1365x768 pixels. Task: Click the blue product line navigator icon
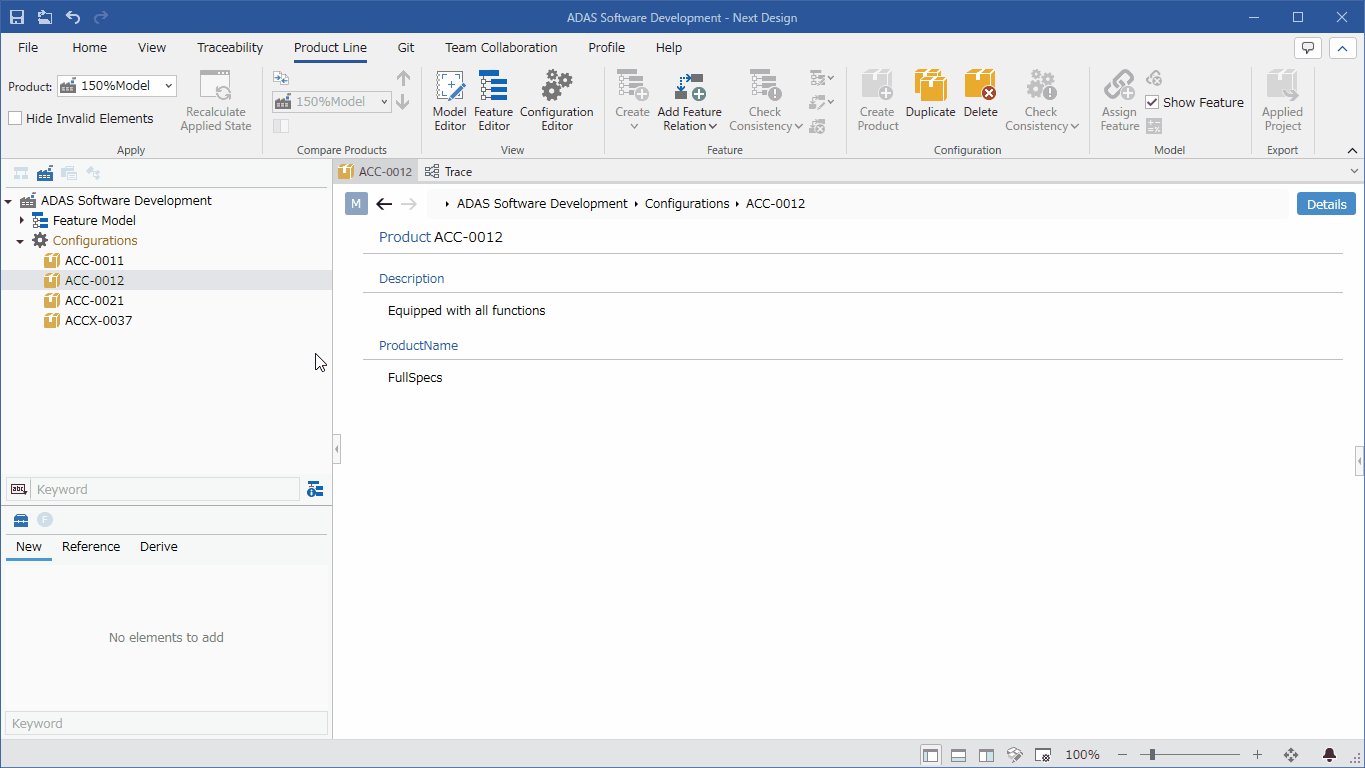(x=45, y=173)
